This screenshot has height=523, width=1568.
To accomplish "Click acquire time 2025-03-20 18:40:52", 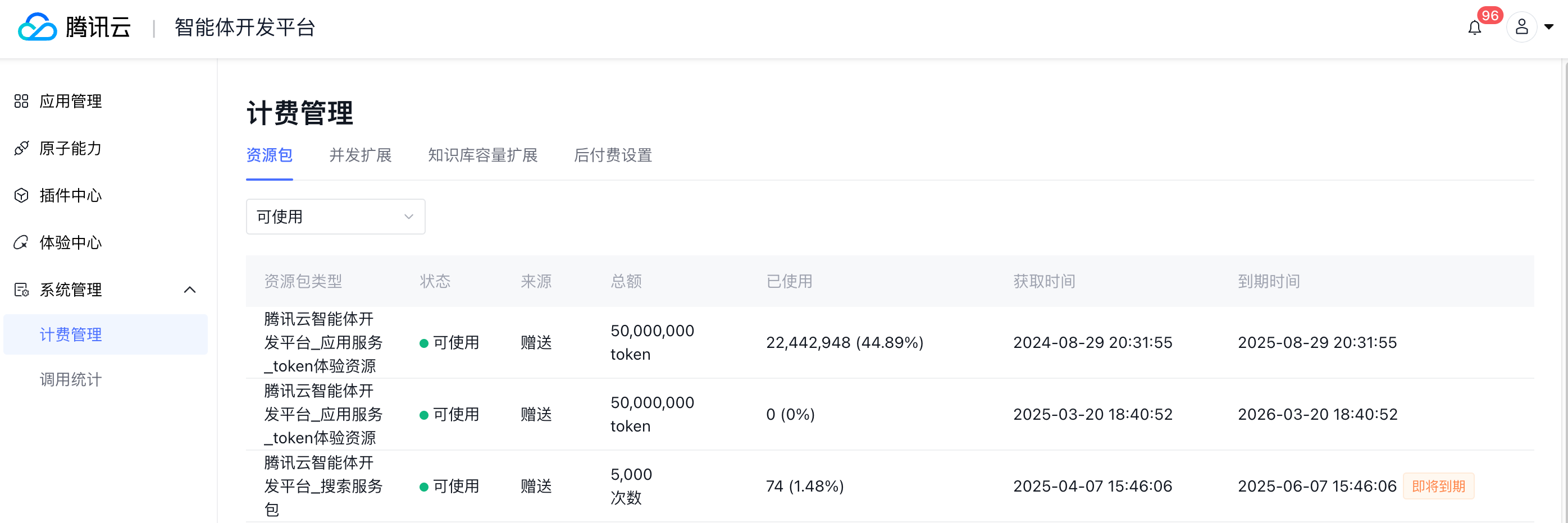I will coord(1093,414).
